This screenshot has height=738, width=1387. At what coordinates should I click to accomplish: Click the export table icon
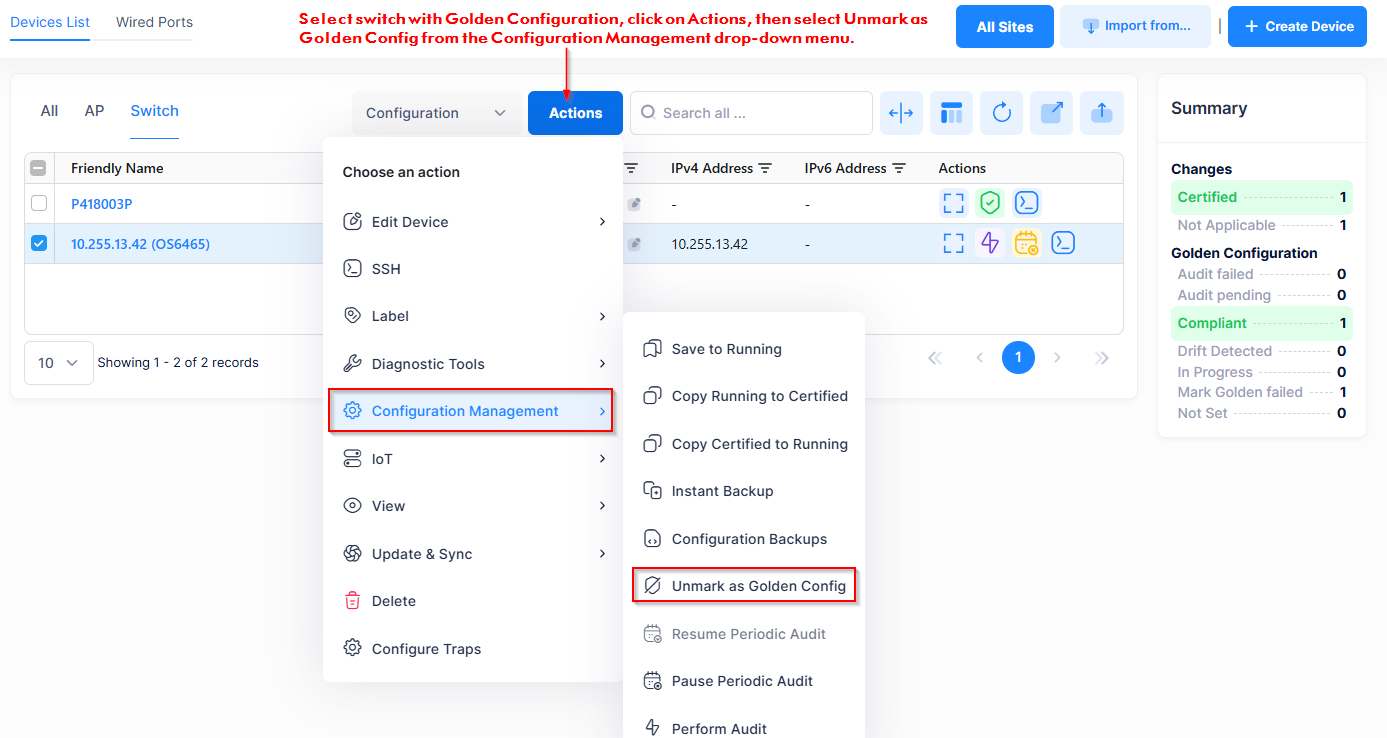tap(1051, 113)
